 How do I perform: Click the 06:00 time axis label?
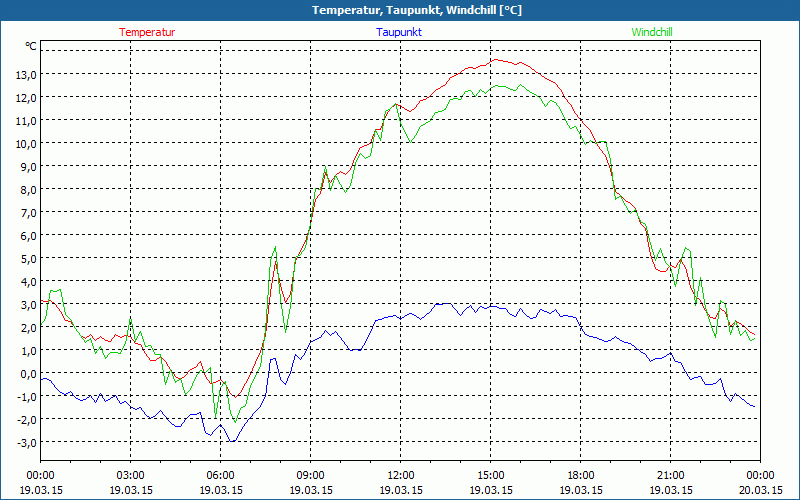[x=220, y=476]
